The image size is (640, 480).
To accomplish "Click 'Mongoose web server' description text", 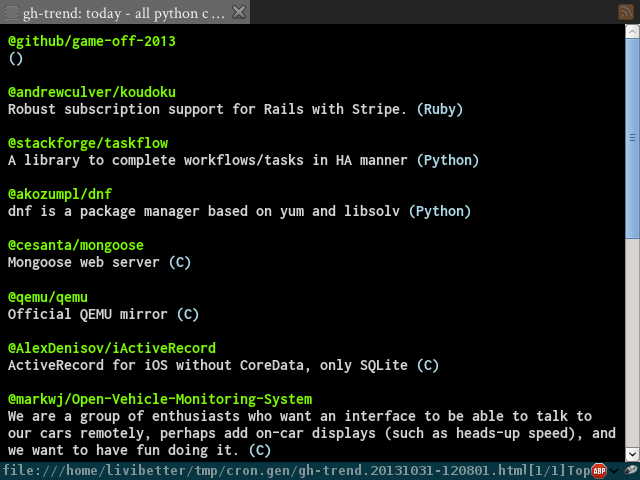I will (84, 262).
